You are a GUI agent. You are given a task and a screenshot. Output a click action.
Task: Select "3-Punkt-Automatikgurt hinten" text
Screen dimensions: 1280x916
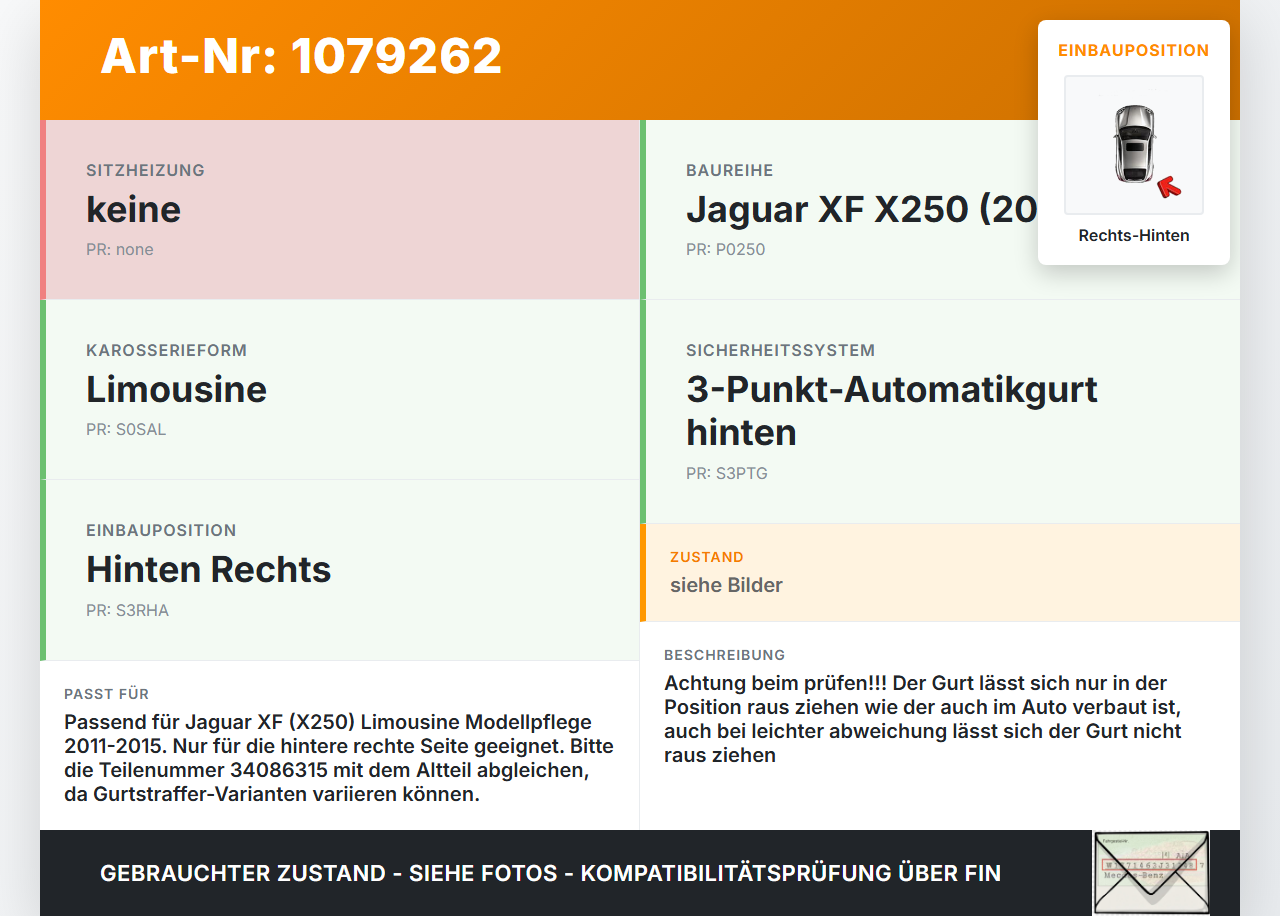point(892,411)
